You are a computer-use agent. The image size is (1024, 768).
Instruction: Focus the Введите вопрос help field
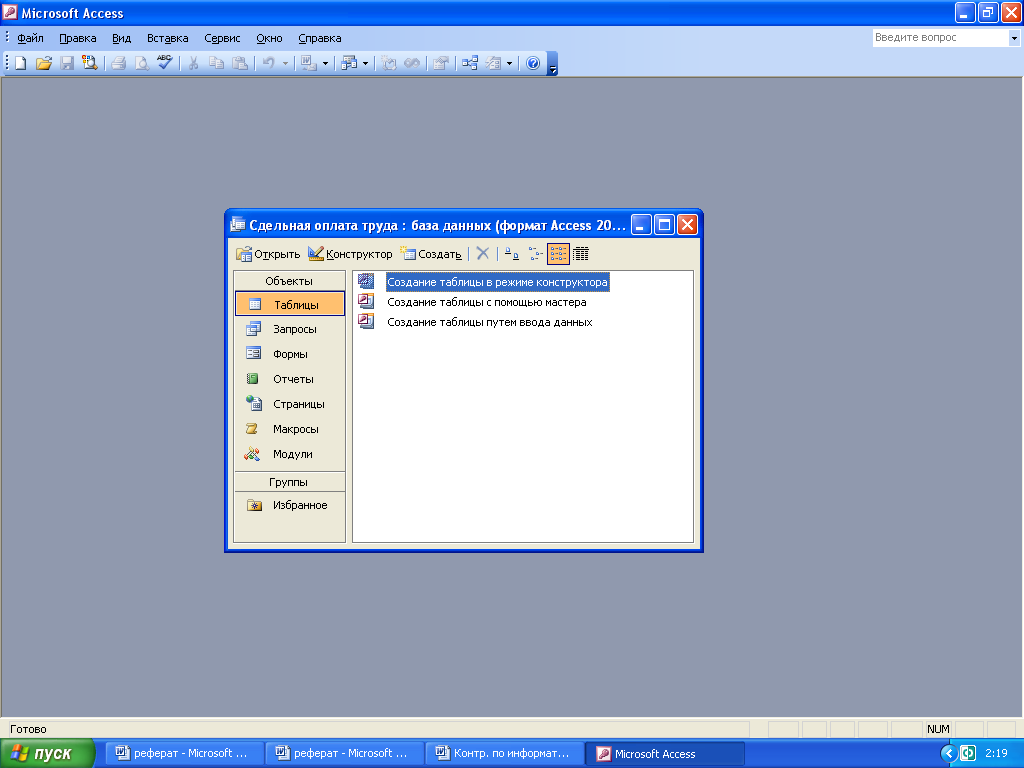click(940, 38)
